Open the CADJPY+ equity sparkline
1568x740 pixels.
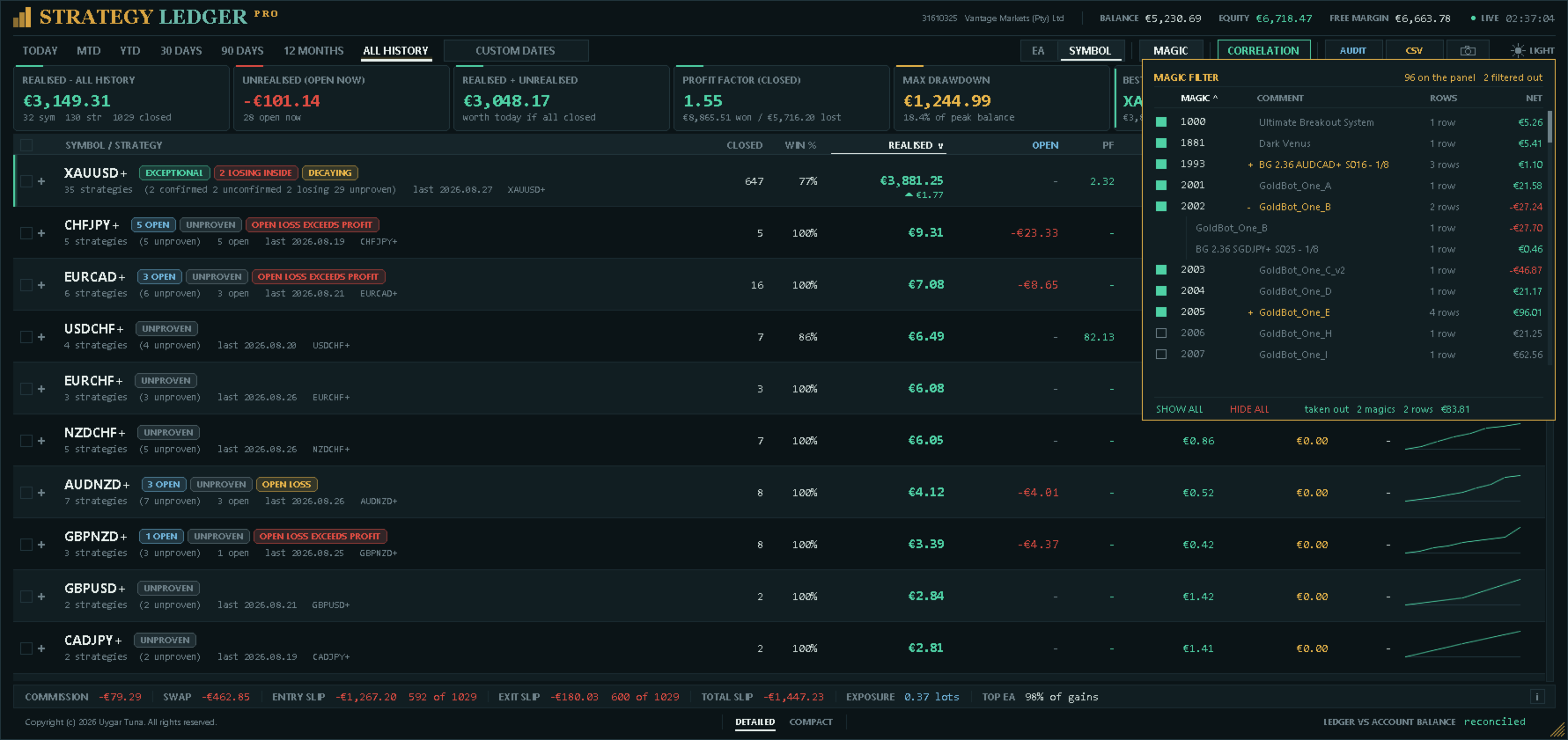click(1462, 645)
